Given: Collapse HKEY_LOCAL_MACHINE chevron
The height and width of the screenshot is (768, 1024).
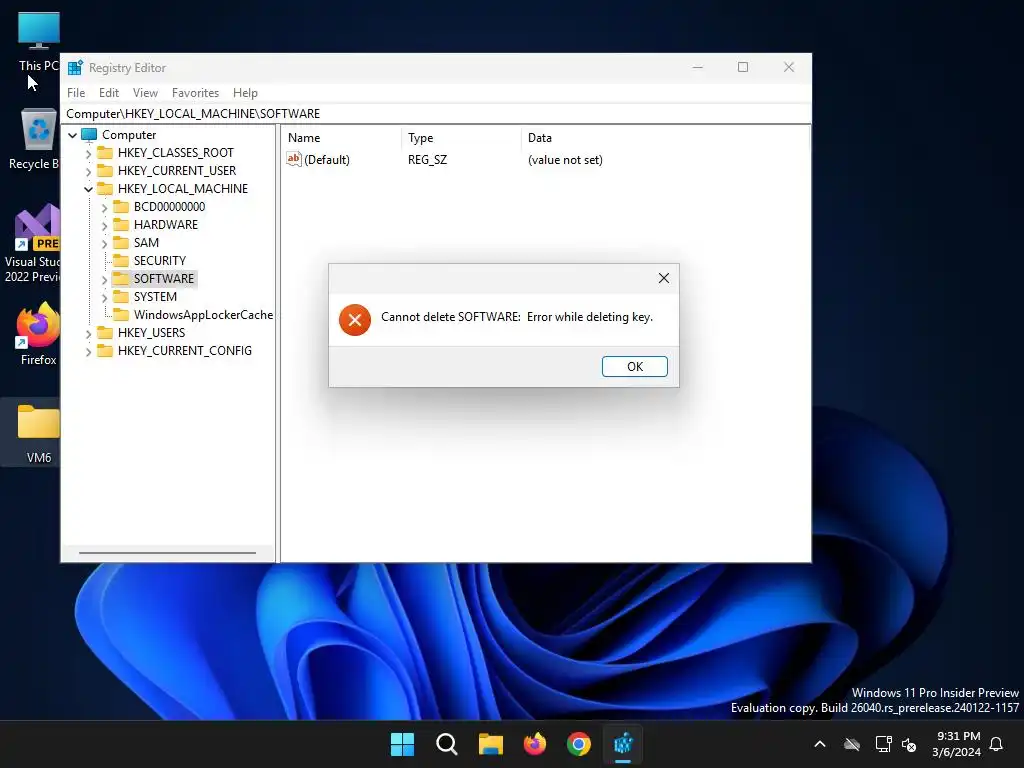Looking at the screenshot, I should coord(88,189).
